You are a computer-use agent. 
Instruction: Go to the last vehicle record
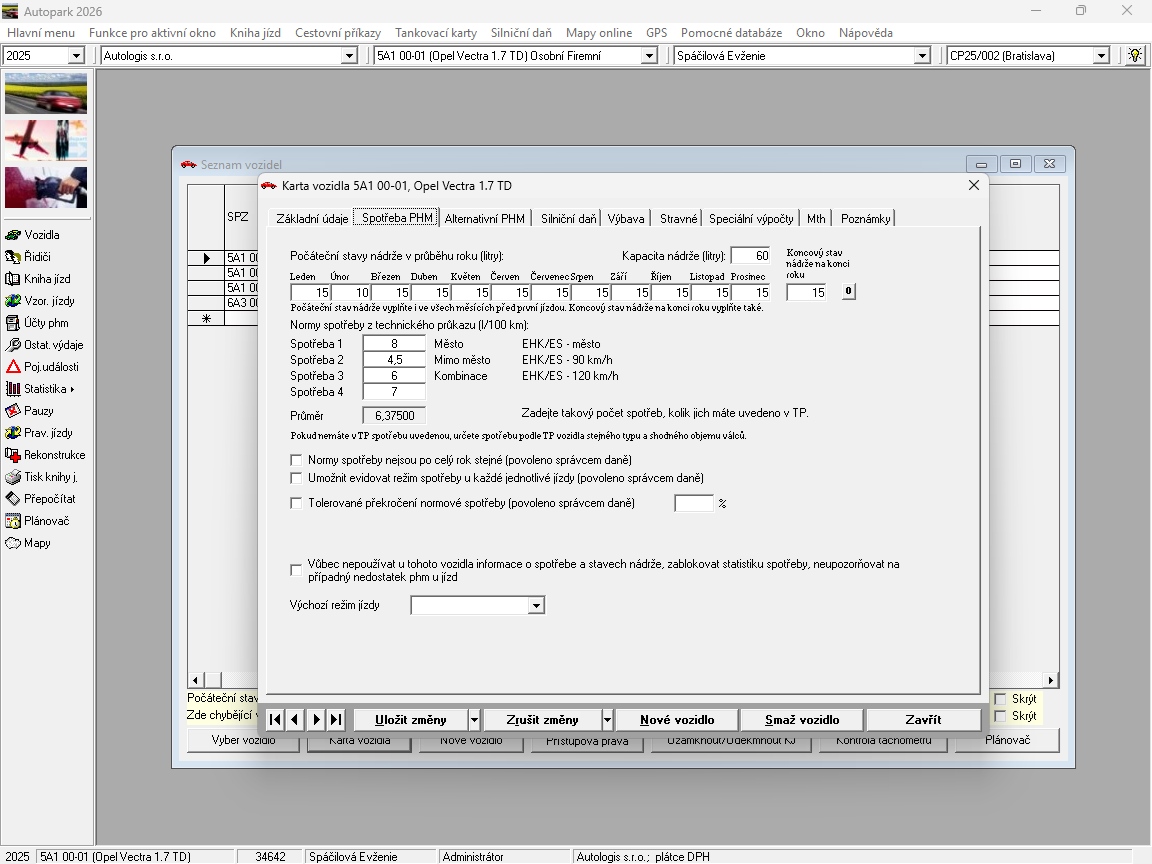(x=336, y=720)
